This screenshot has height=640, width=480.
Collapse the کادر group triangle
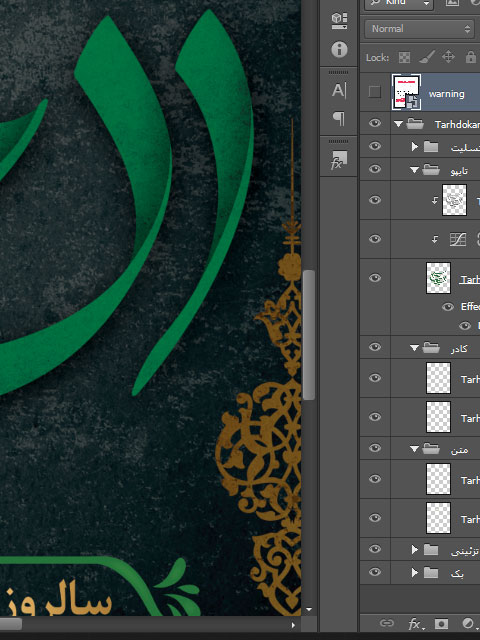coord(414,348)
